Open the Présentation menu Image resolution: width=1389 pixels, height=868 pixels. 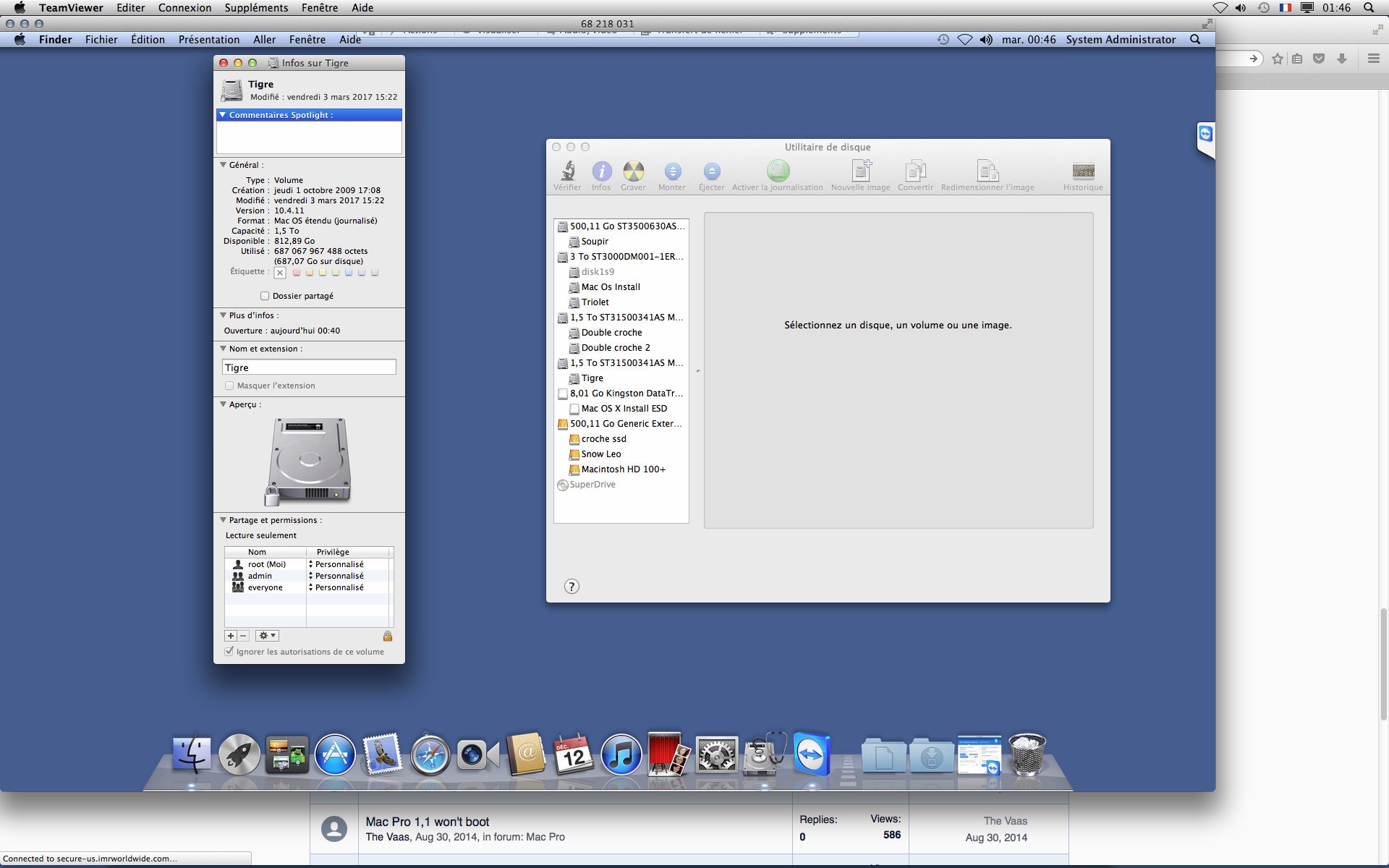pos(209,40)
